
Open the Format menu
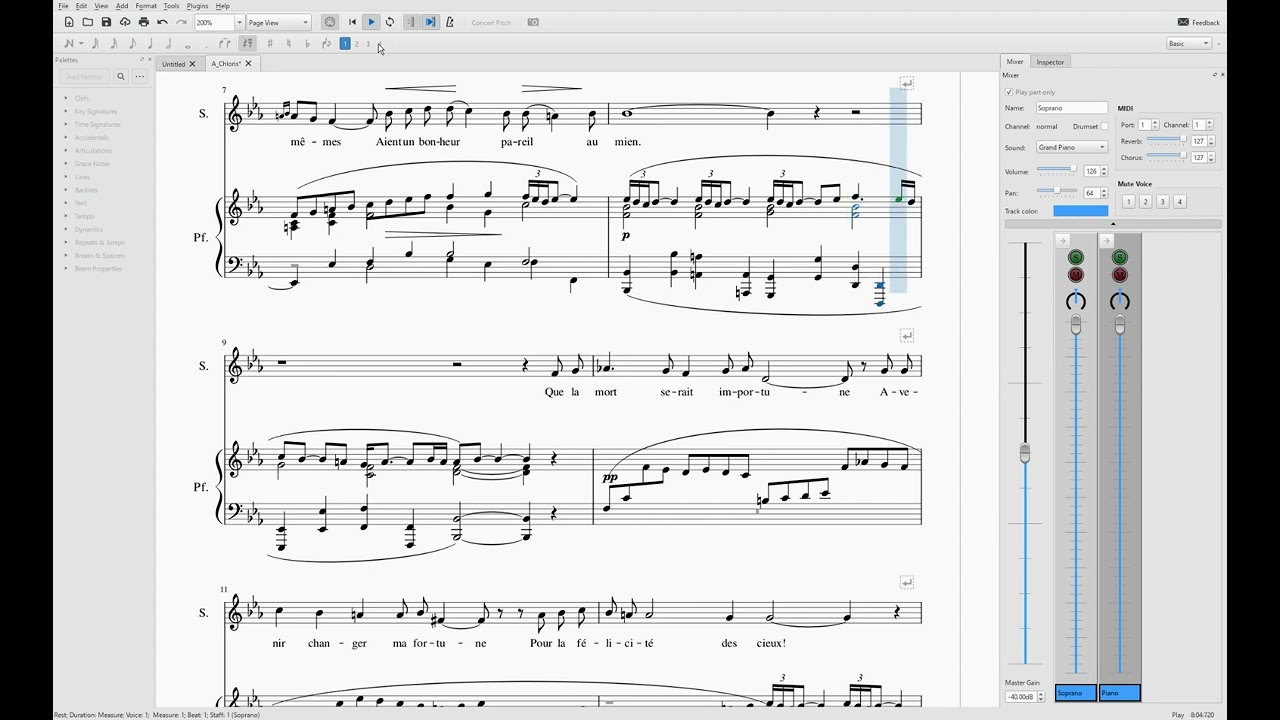(x=146, y=6)
